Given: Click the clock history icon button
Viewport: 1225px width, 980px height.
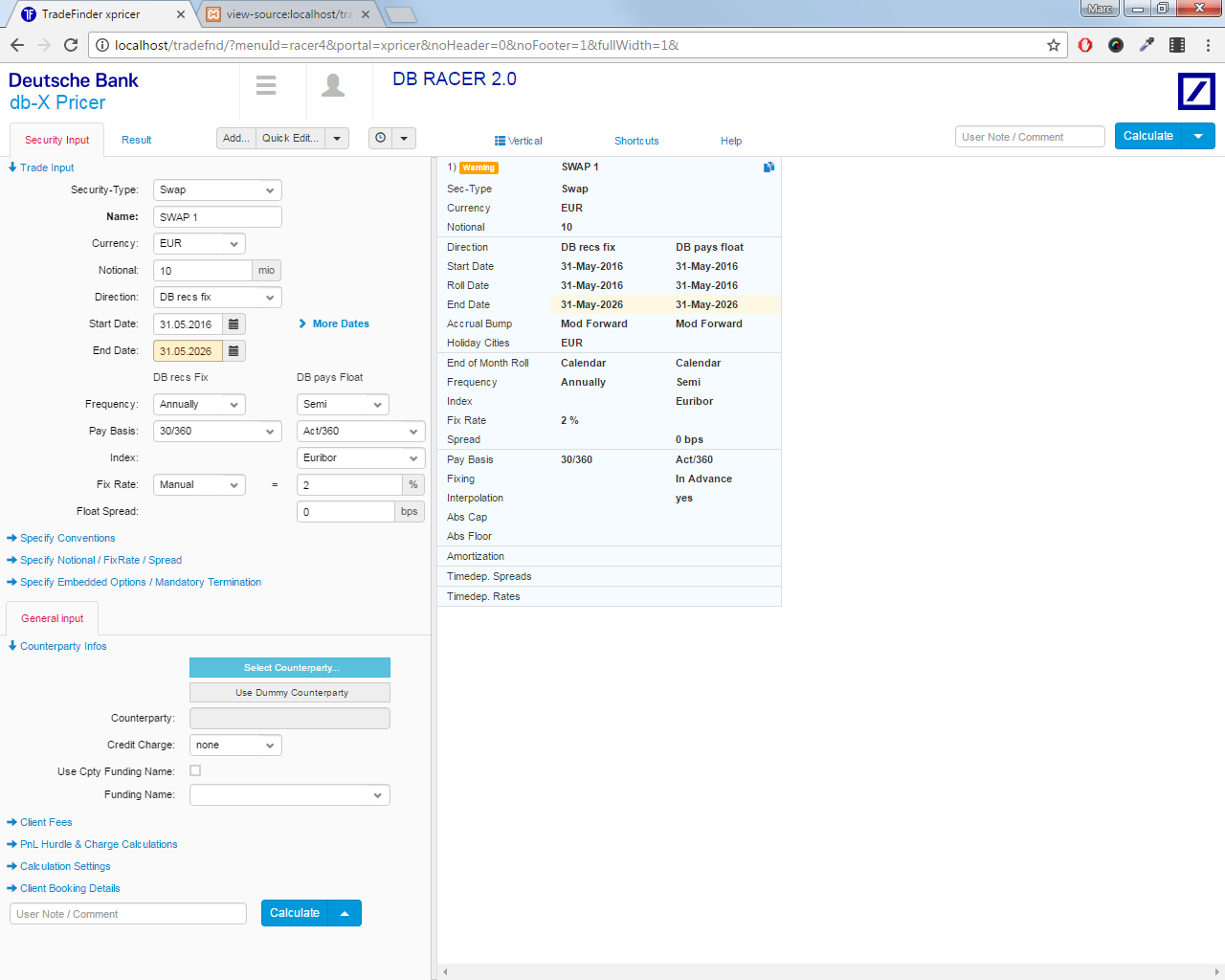Looking at the screenshot, I should pyautogui.click(x=381, y=139).
